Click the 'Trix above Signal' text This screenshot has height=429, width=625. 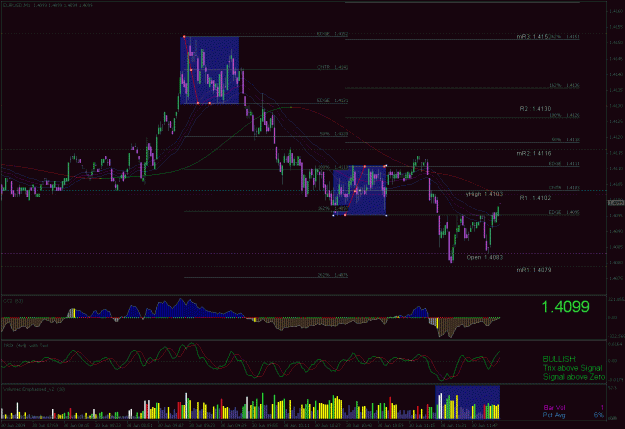point(572,368)
